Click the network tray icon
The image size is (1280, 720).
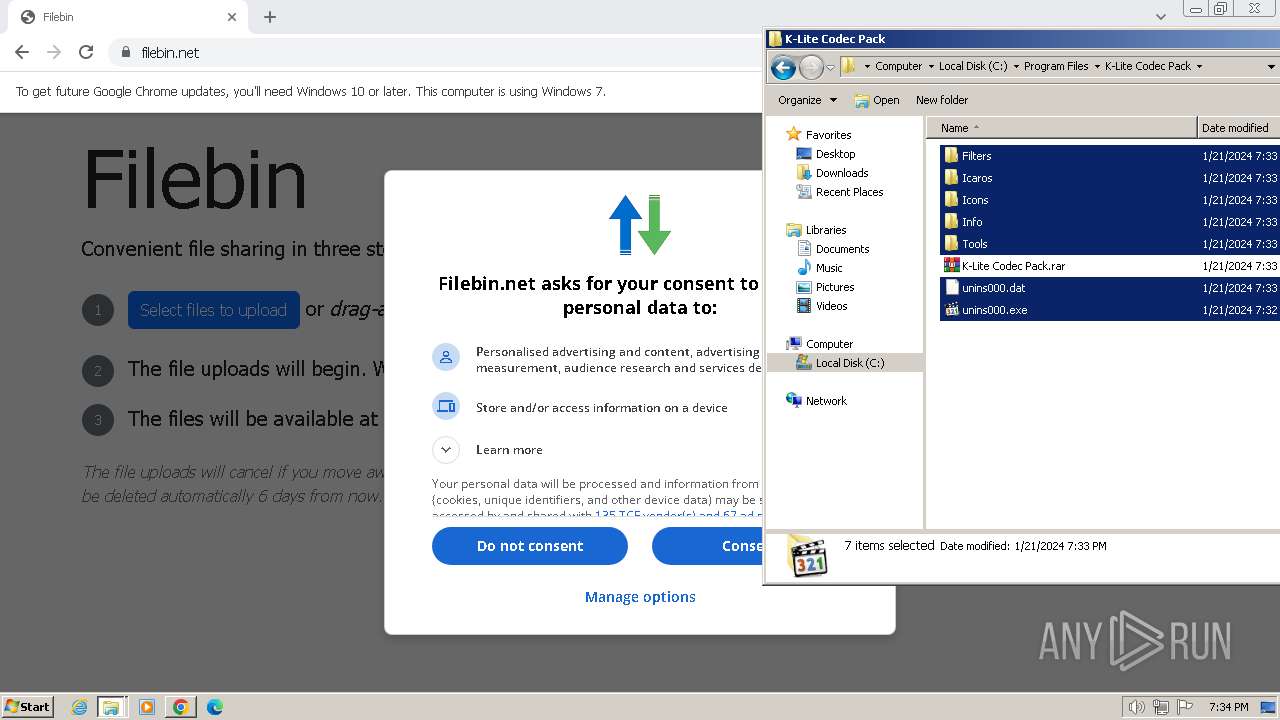tap(1161, 707)
